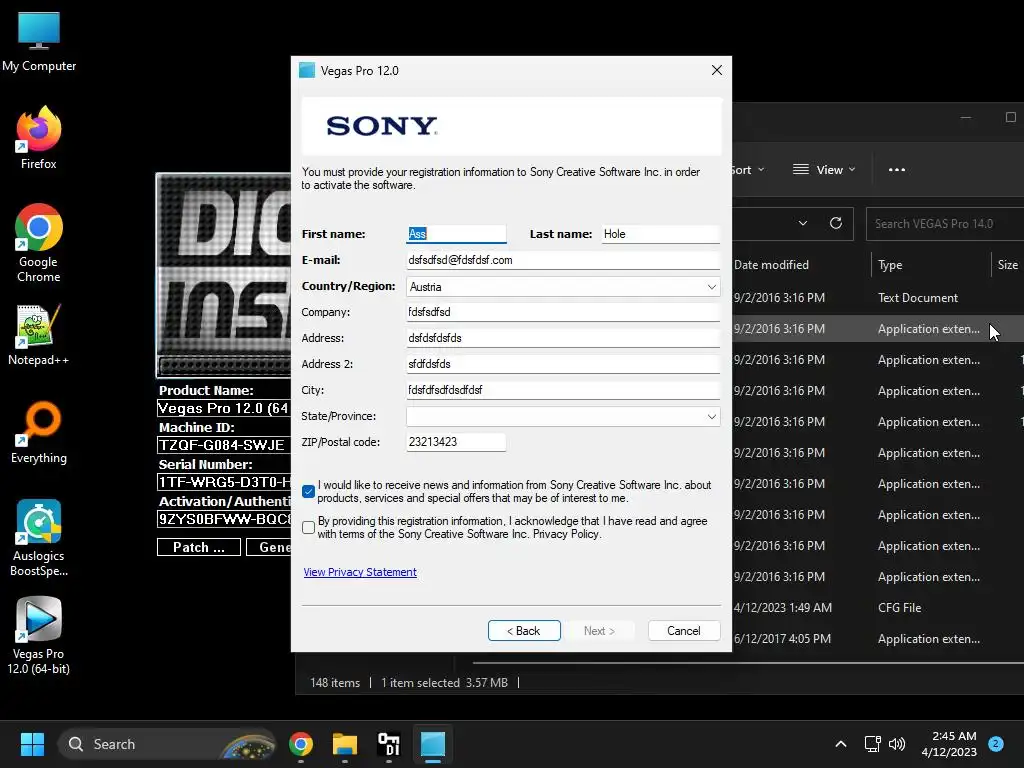Image resolution: width=1024 pixels, height=768 pixels.
Task: Sort by the Size column header
Action: click(x=1008, y=264)
